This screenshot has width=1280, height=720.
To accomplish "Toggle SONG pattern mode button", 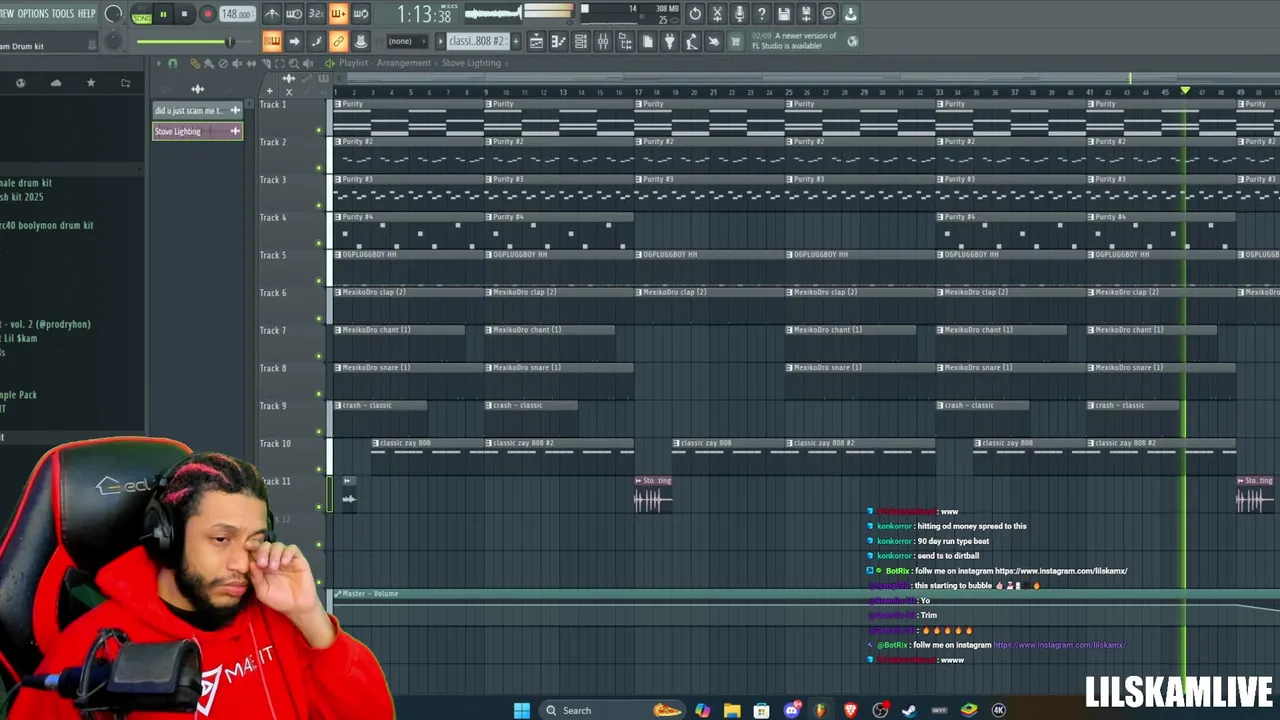I will click(142, 18).
